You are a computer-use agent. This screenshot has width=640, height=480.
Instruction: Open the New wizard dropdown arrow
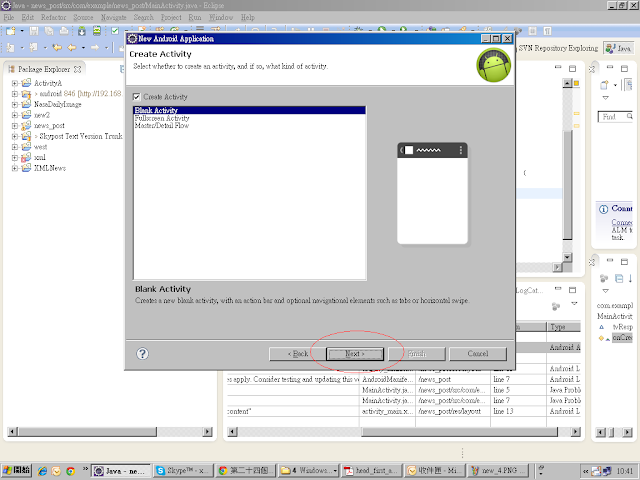(22, 31)
